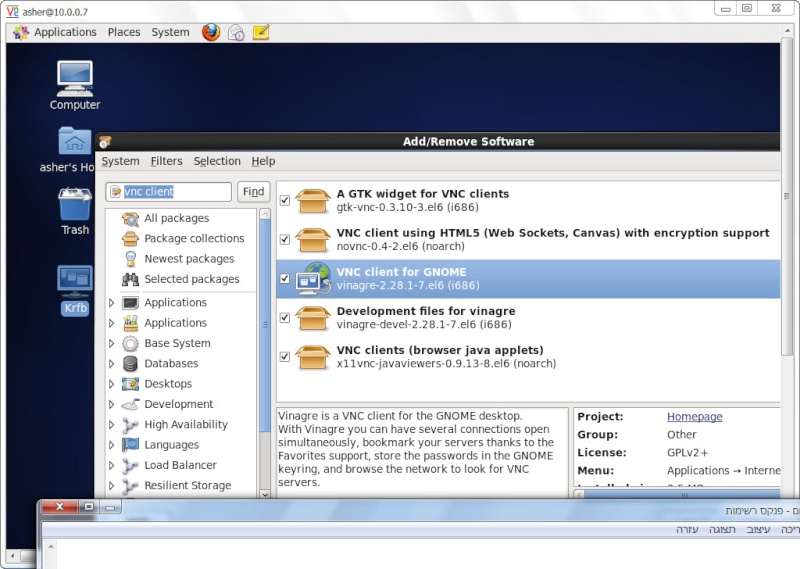Click the x11vnc-javaviewers package box icon
This screenshot has width=800, height=569.
click(x=312, y=357)
